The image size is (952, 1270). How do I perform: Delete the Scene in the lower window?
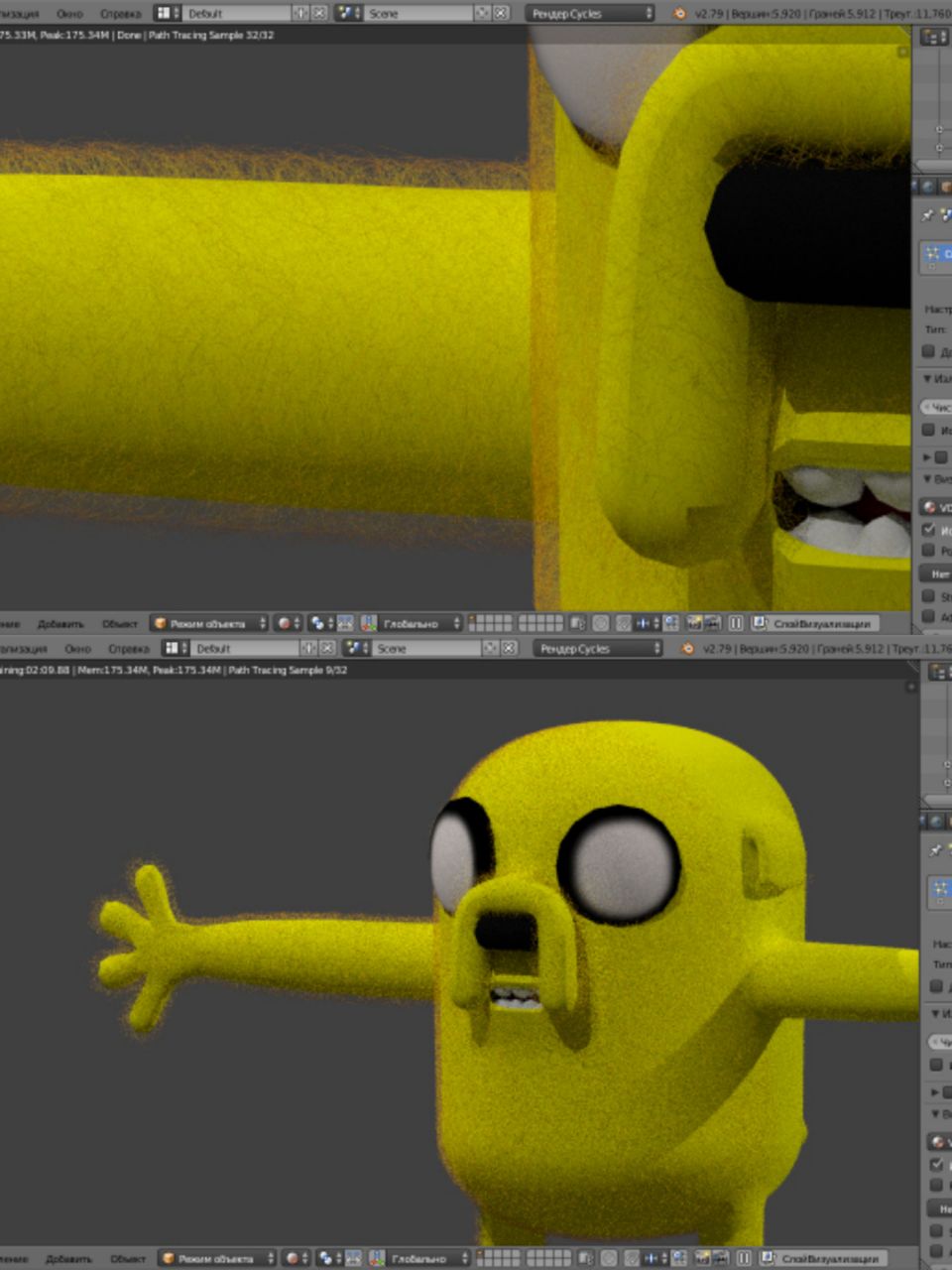pyautogui.click(x=509, y=648)
